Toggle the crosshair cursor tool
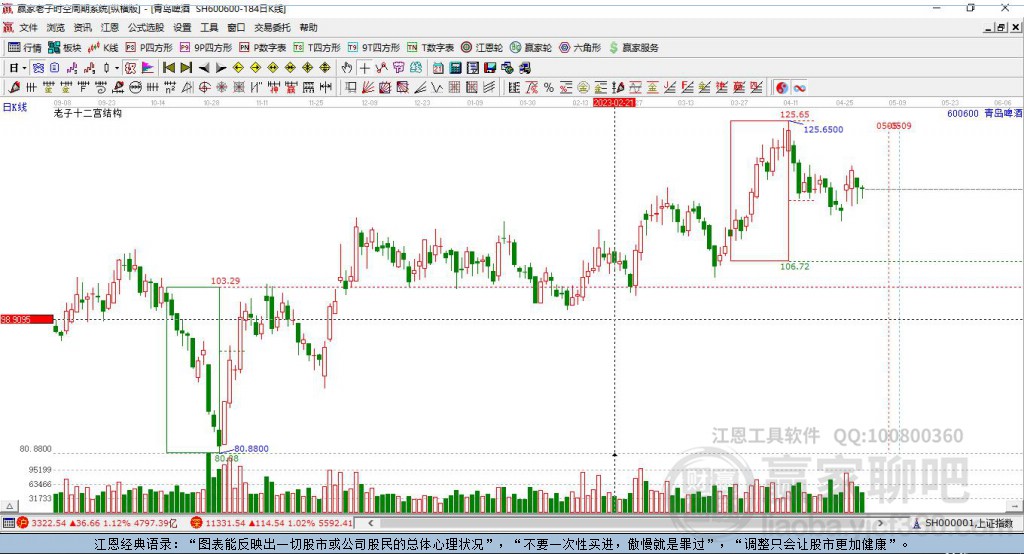Viewport: 1024px width, 554px height. [364, 68]
